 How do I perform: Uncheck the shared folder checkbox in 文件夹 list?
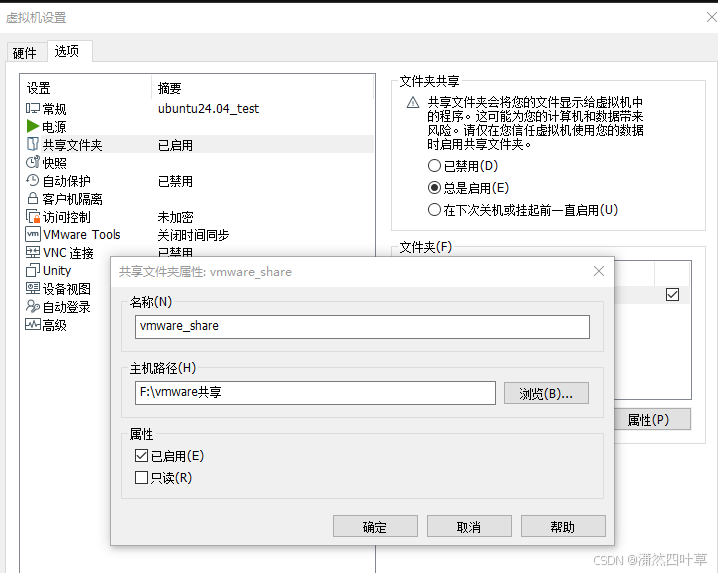(x=672, y=295)
